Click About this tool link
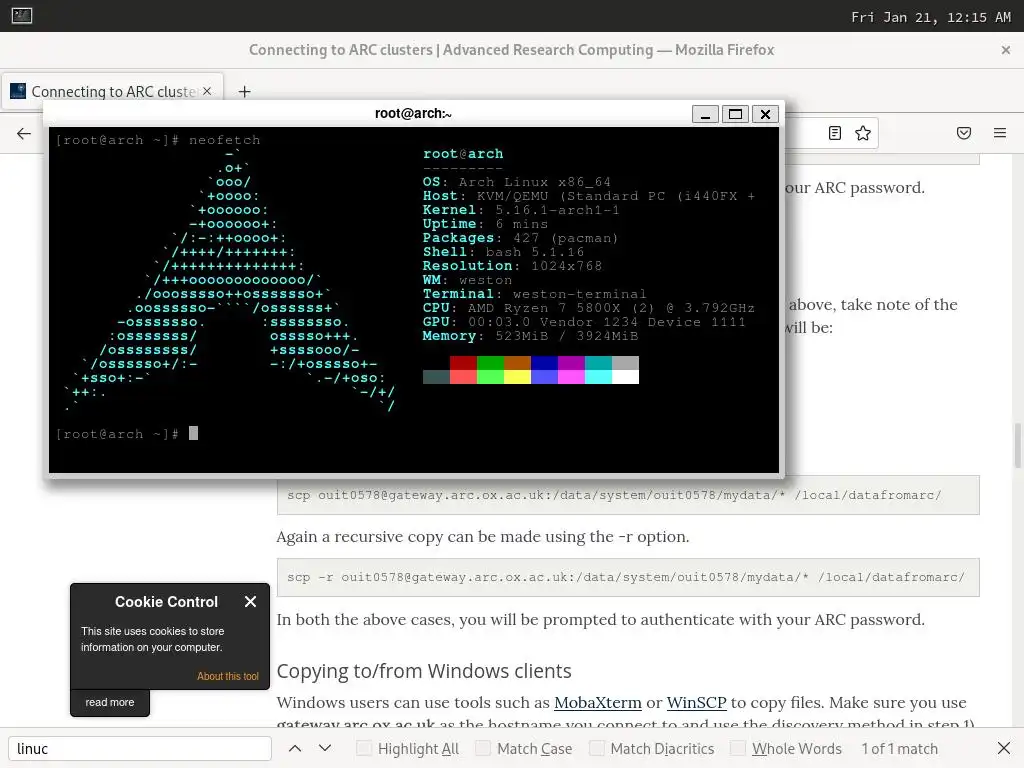 click(x=228, y=676)
